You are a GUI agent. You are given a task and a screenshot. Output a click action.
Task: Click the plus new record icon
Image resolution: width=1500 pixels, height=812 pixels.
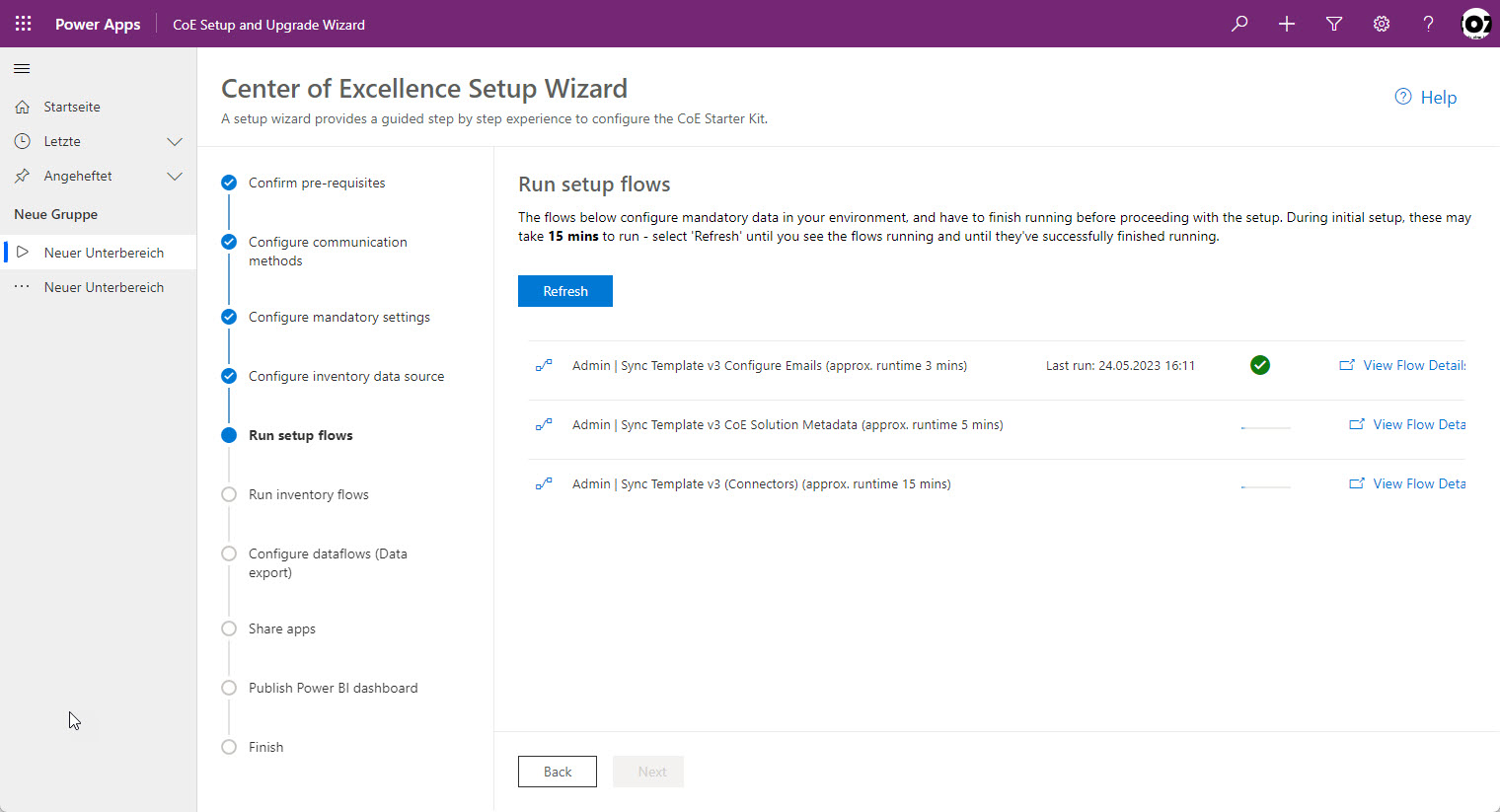[x=1287, y=24]
